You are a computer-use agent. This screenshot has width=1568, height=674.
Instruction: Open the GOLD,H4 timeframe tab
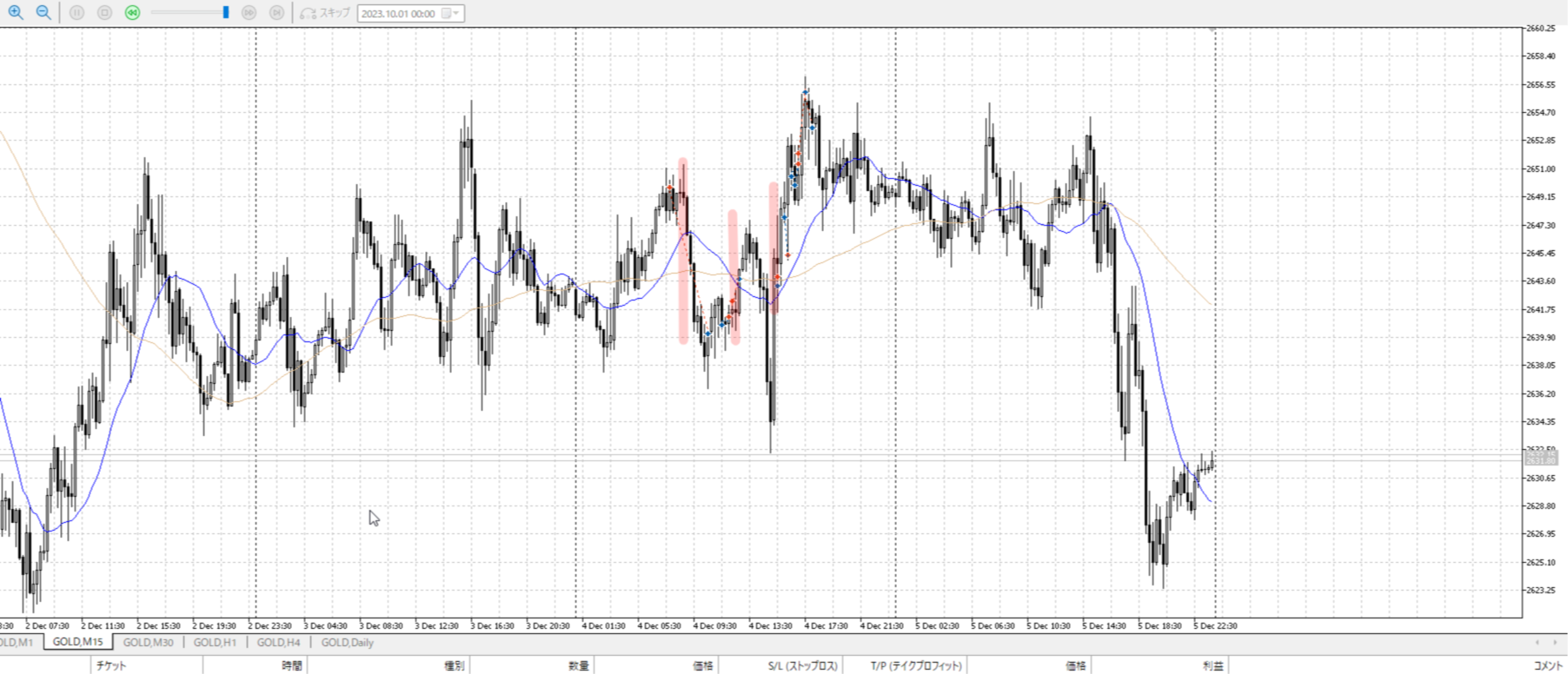278,643
